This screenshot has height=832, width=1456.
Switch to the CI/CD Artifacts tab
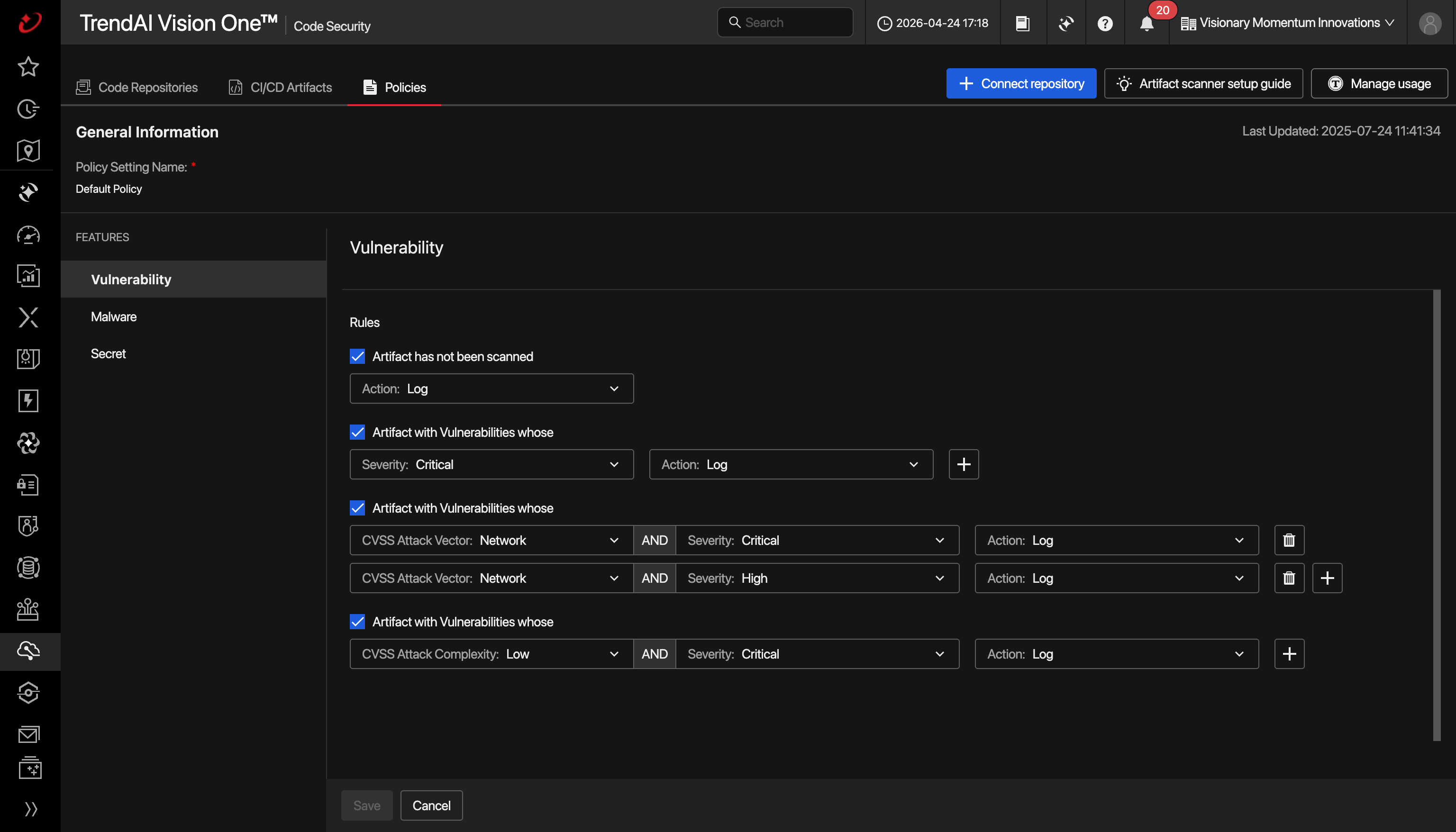coord(280,87)
